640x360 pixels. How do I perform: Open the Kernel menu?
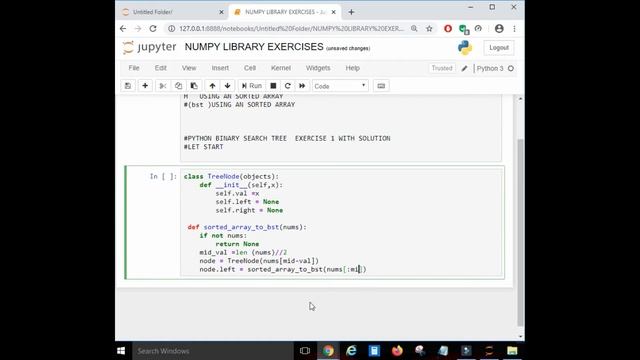[281, 68]
